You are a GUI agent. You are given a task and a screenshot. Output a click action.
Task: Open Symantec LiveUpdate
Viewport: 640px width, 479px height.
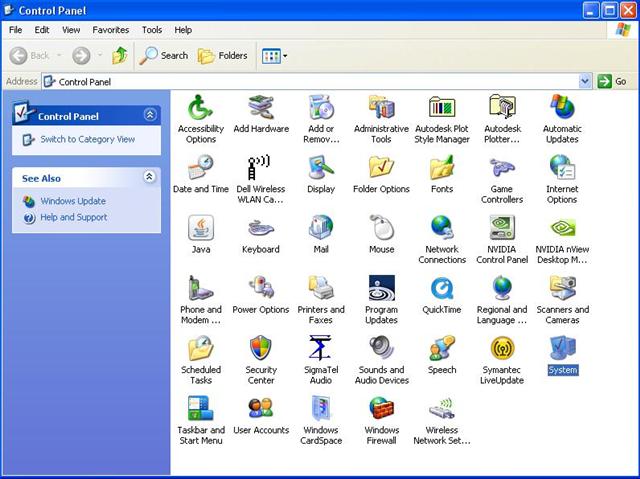[x=502, y=360]
